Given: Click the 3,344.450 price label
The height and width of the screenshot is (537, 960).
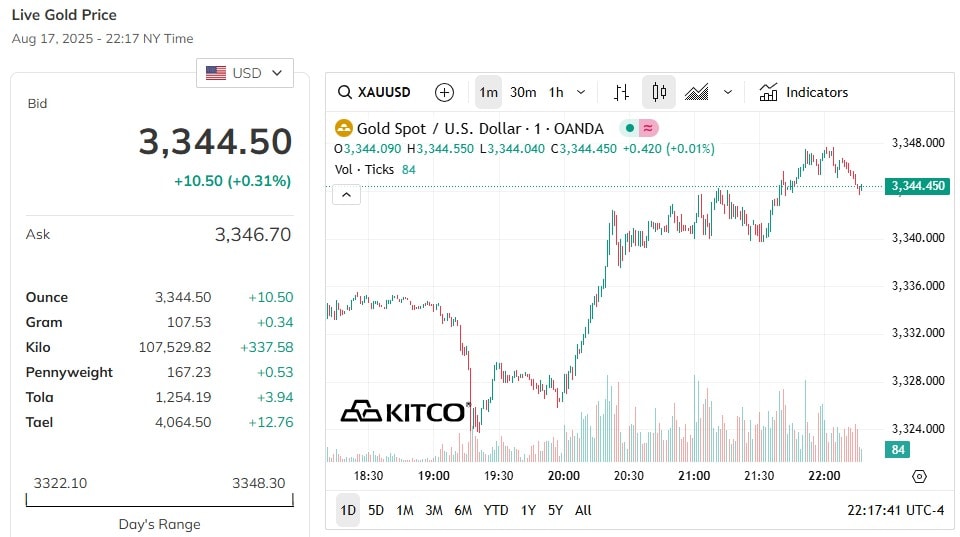Looking at the screenshot, I should pyautogui.click(x=917, y=186).
